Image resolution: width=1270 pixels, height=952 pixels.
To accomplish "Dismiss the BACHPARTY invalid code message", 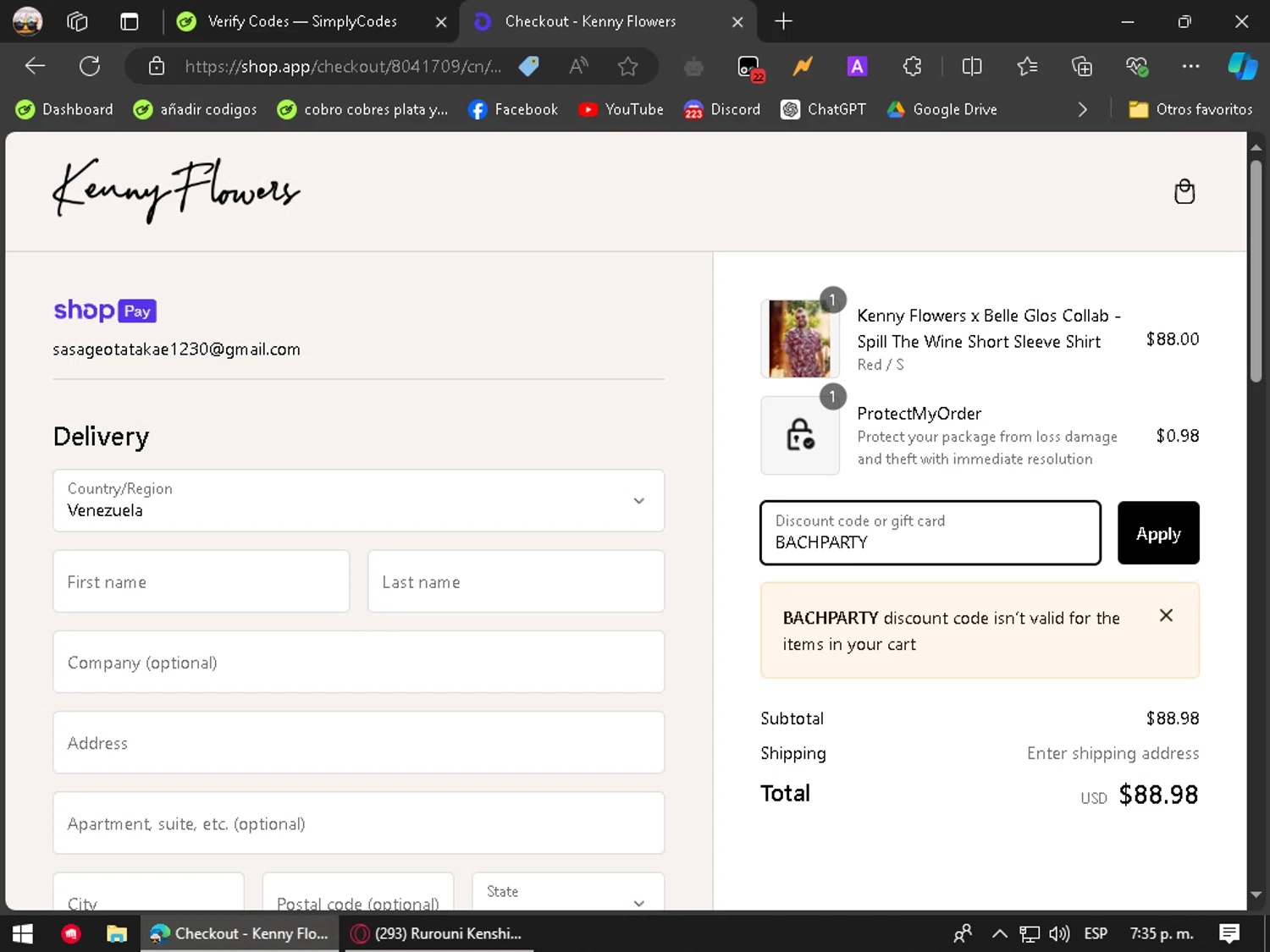I will coord(1166,616).
